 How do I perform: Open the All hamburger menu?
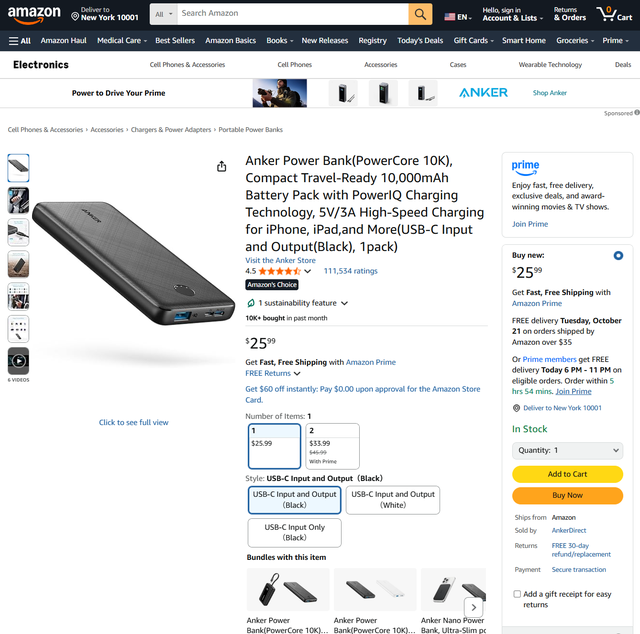pos(20,41)
